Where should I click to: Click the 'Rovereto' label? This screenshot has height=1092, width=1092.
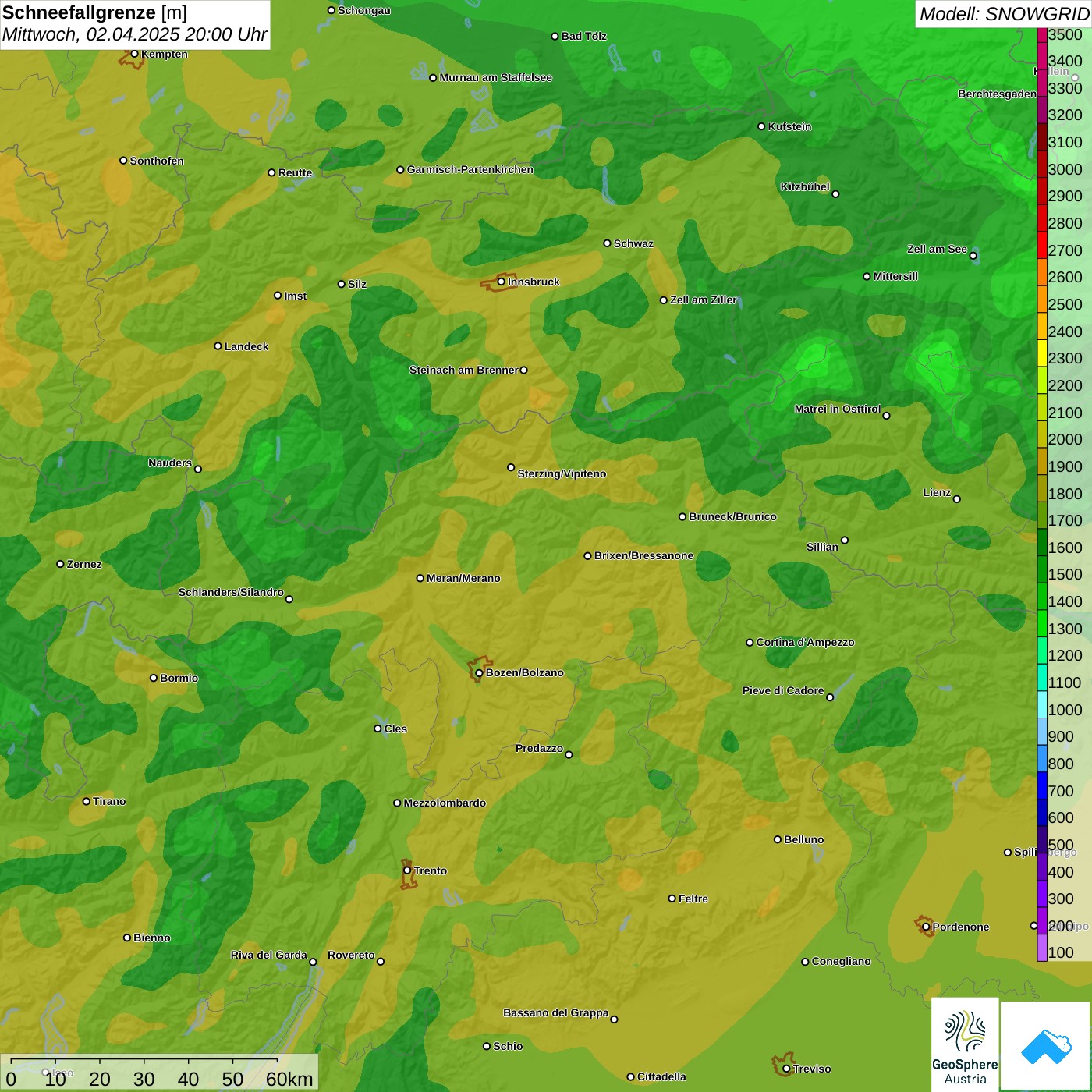click(x=351, y=955)
